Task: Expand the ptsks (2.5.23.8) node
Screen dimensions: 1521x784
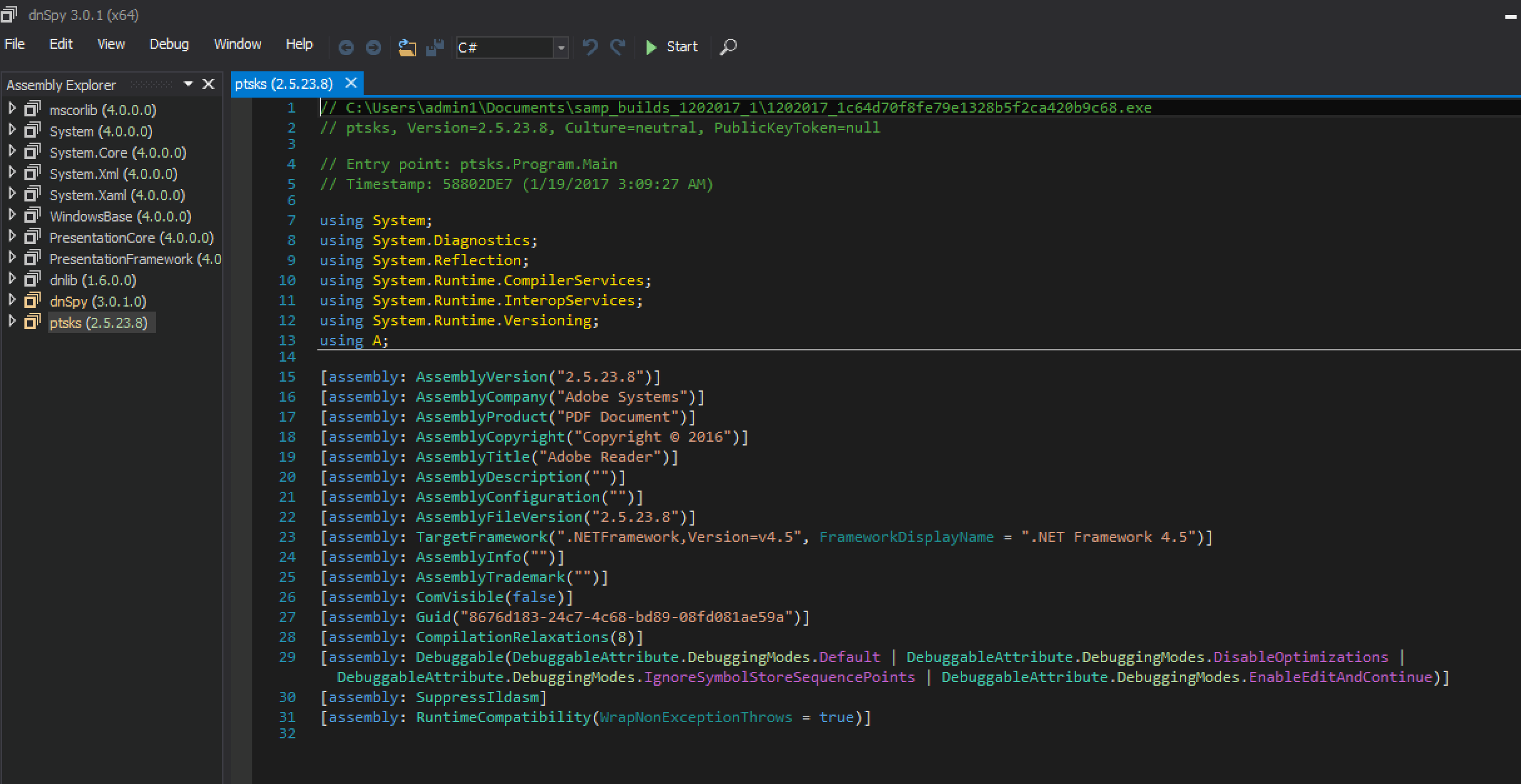Action: pos(12,322)
